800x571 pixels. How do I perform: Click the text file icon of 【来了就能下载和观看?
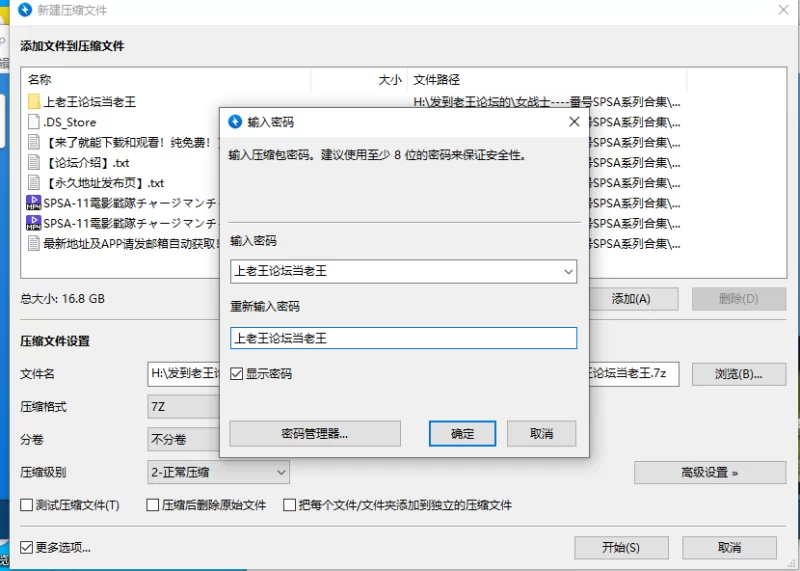[34, 142]
